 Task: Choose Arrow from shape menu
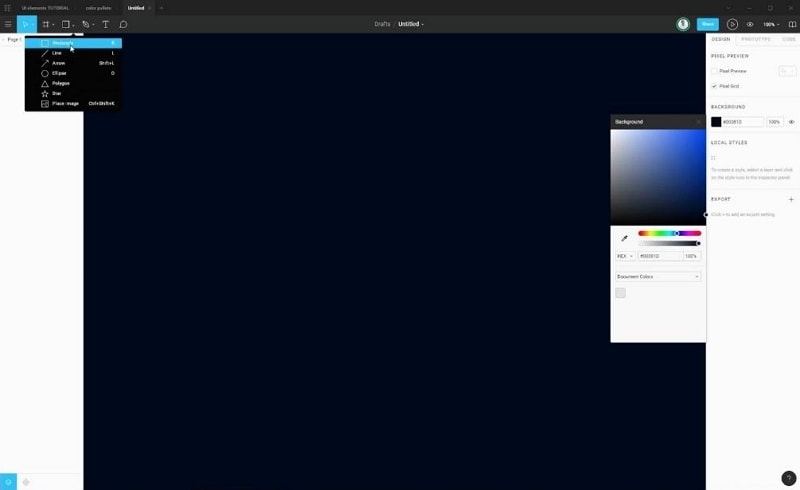tap(73, 63)
